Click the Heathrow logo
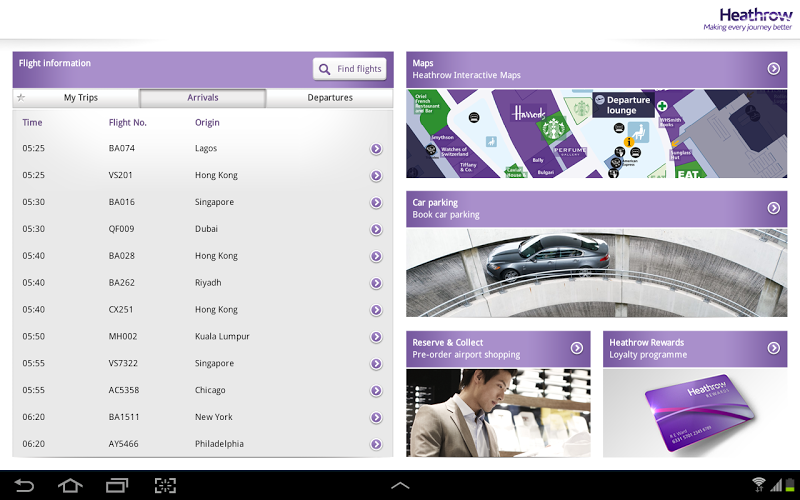Viewport: 800px width, 500px height. 748,19
